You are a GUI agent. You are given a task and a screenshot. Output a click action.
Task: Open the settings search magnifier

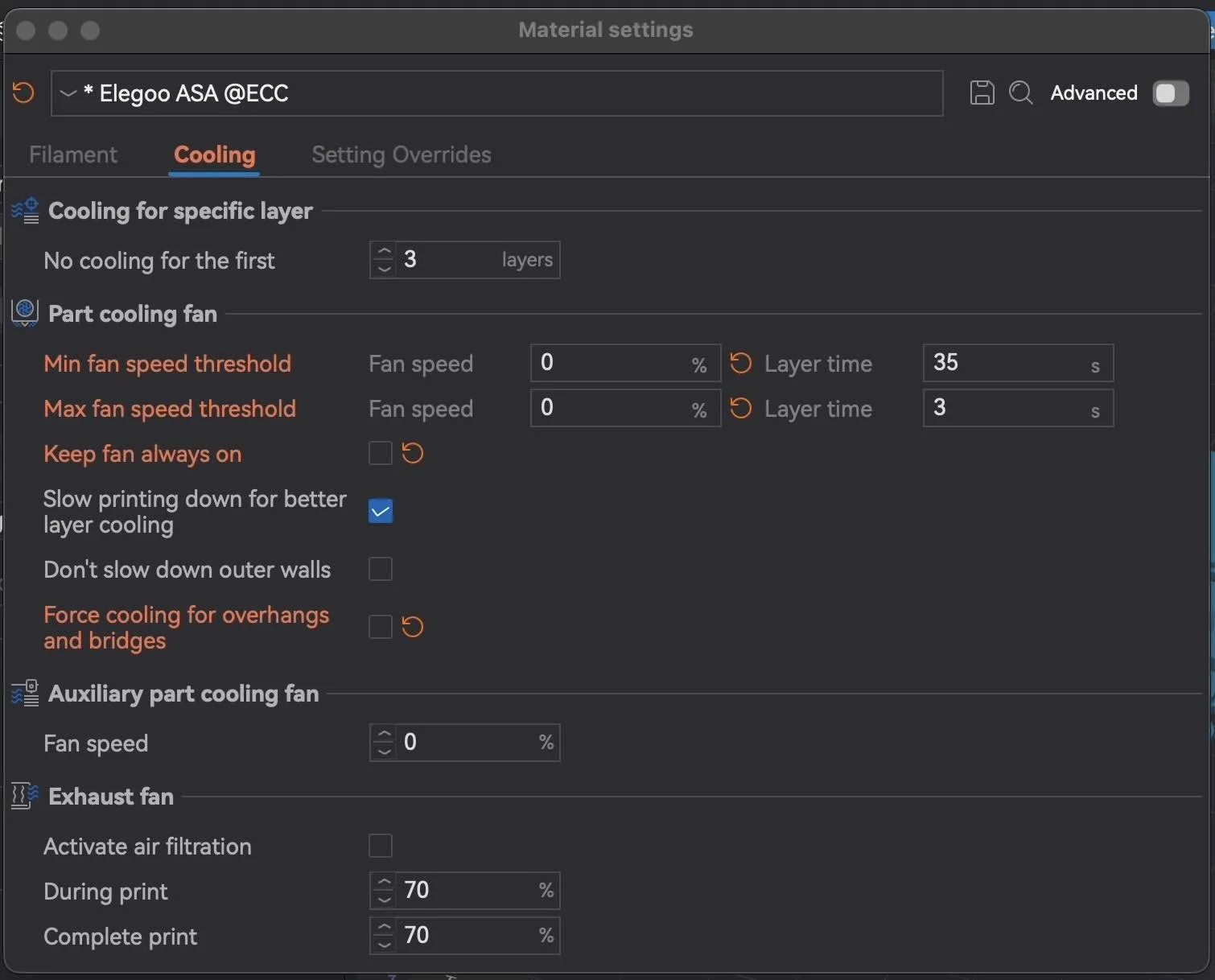click(x=1020, y=93)
